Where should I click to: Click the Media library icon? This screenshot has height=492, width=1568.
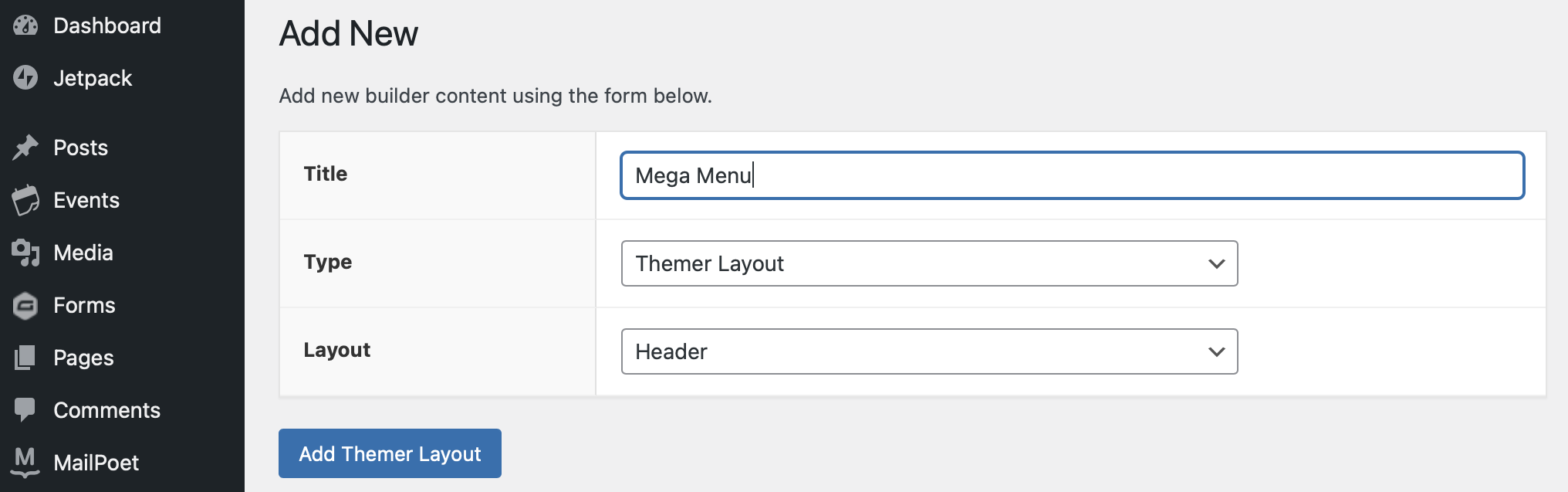25,253
